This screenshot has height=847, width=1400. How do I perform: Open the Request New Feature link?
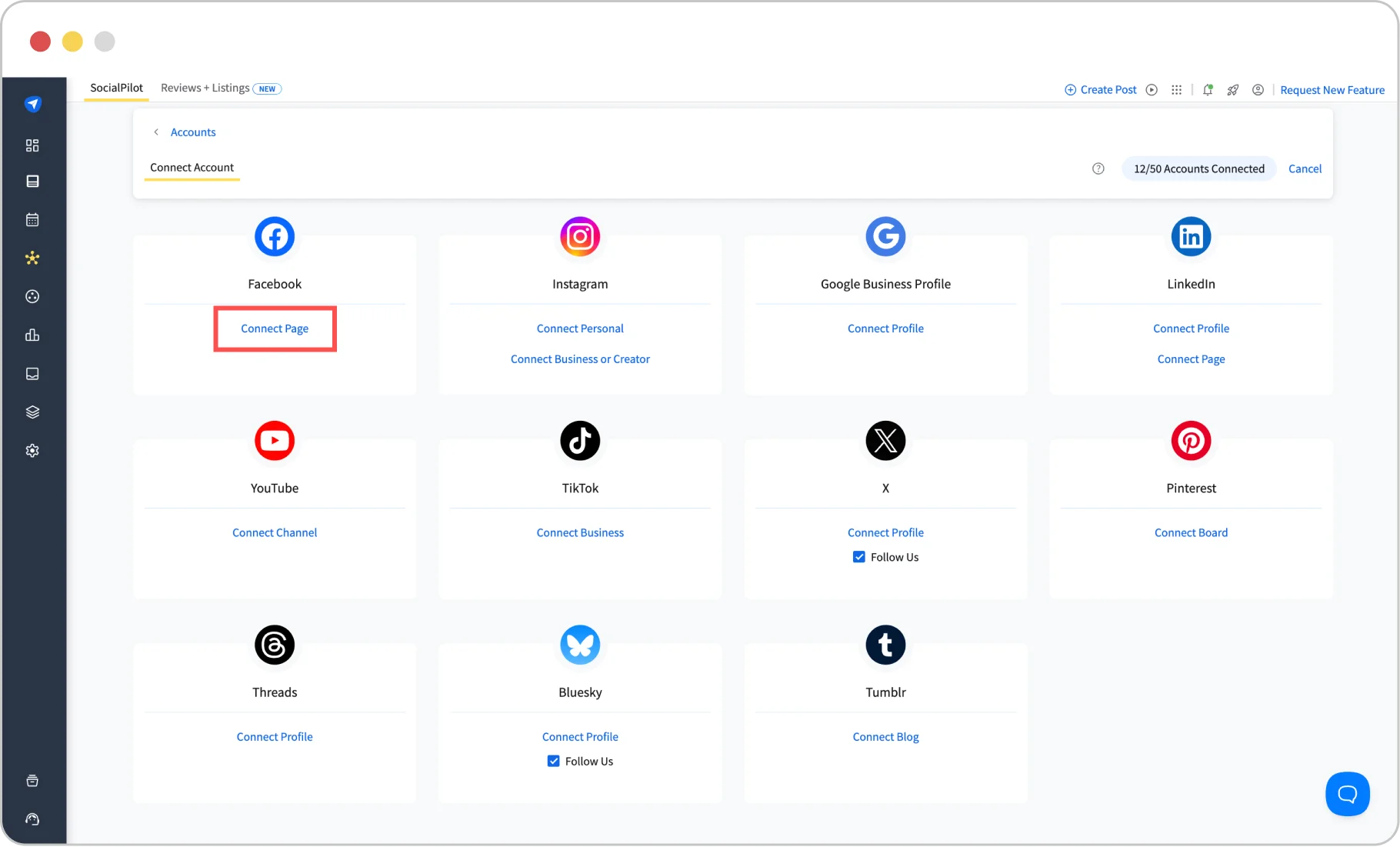pyautogui.click(x=1332, y=90)
